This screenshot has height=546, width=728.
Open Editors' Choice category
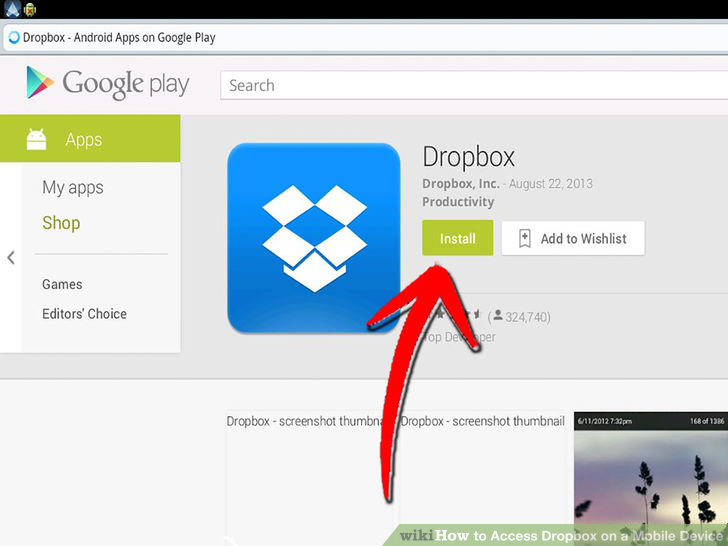point(84,314)
